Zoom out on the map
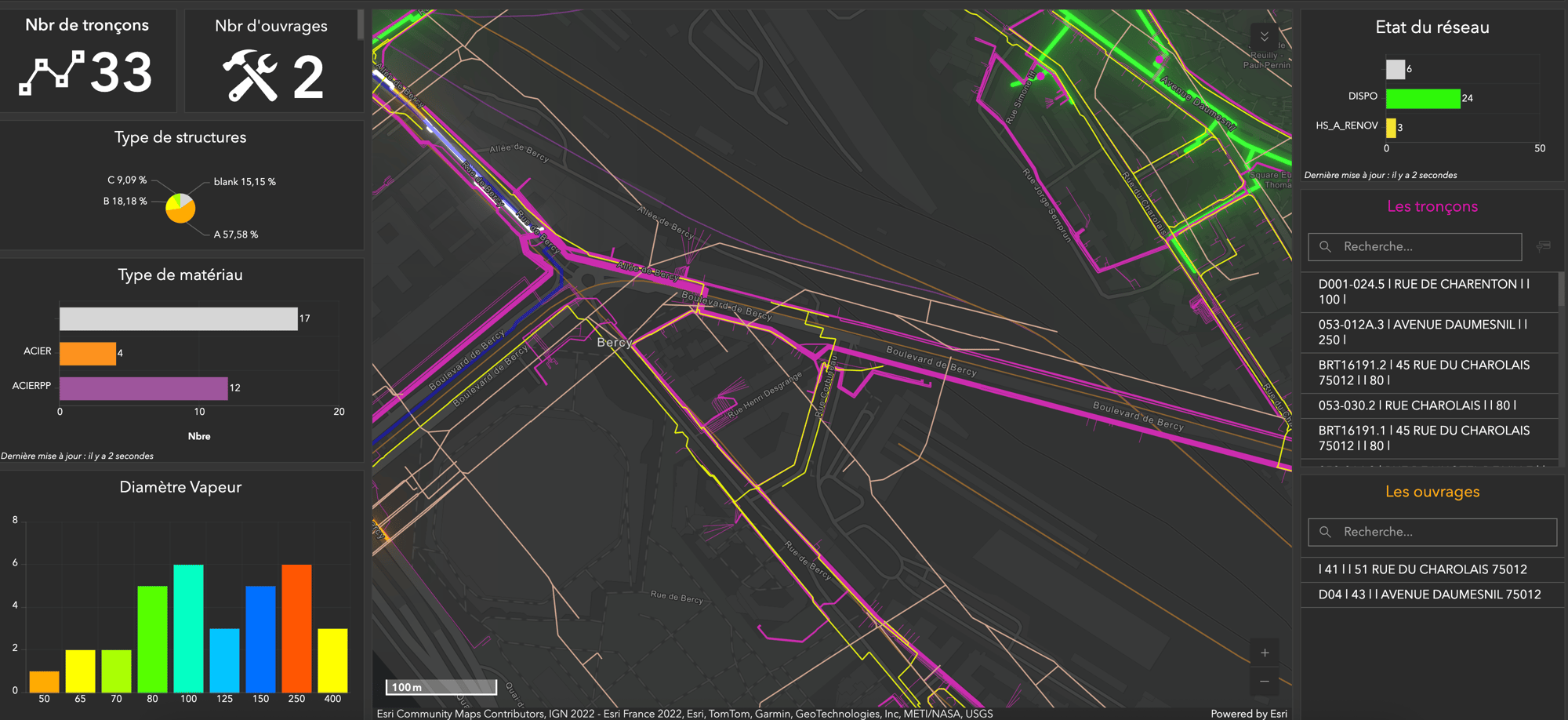Screen dimensions: 1568x720 [x=1265, y=682]
